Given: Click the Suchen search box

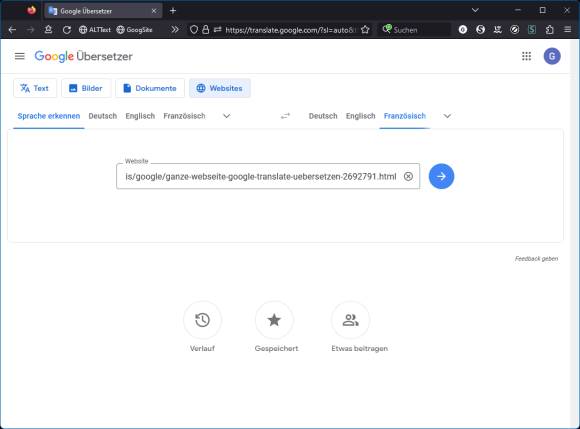Looking at the screenshot, I should pyautogui.click(x=414, y=30).
